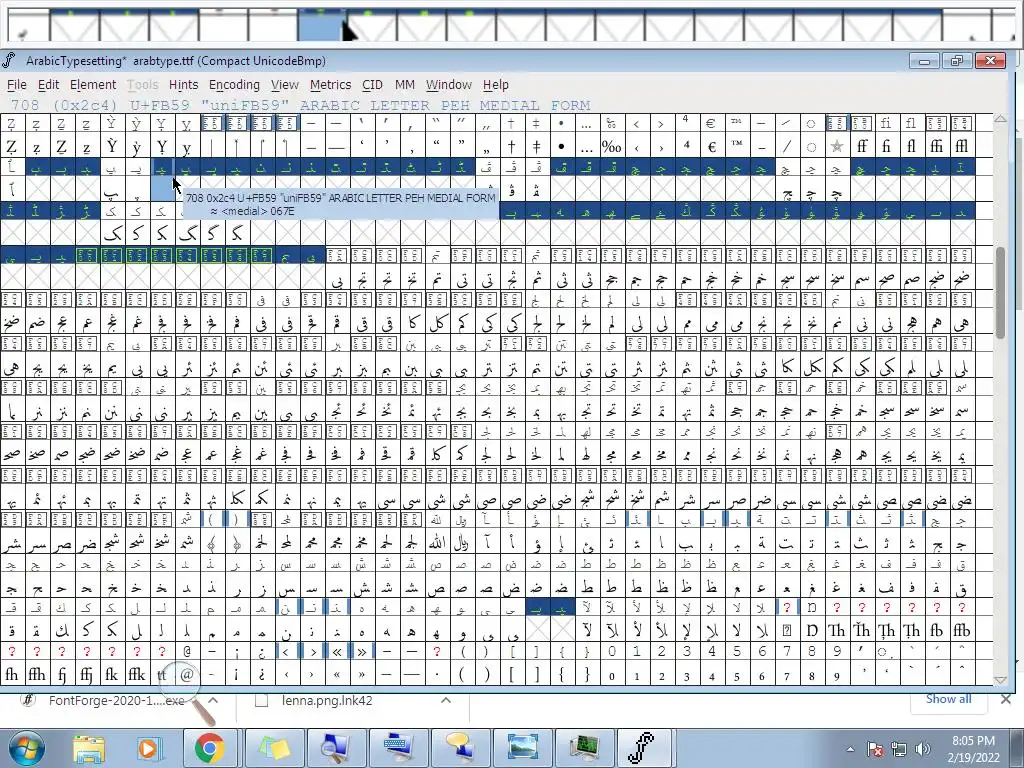1024x768 pixels.
Task: Click the volume speaker tray icon
Action: (x=922, y=749)
